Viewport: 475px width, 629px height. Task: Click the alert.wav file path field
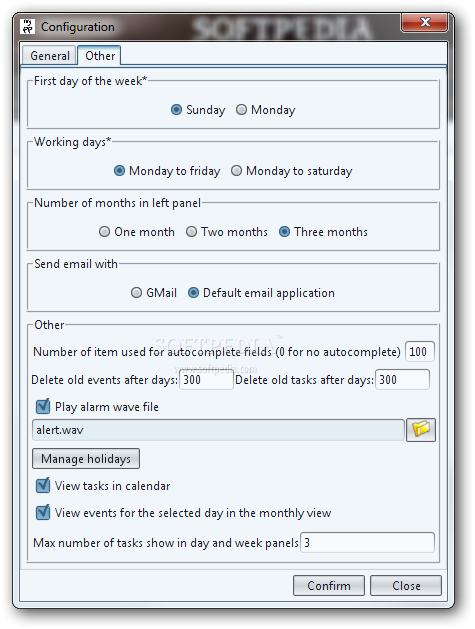point(218,430)
